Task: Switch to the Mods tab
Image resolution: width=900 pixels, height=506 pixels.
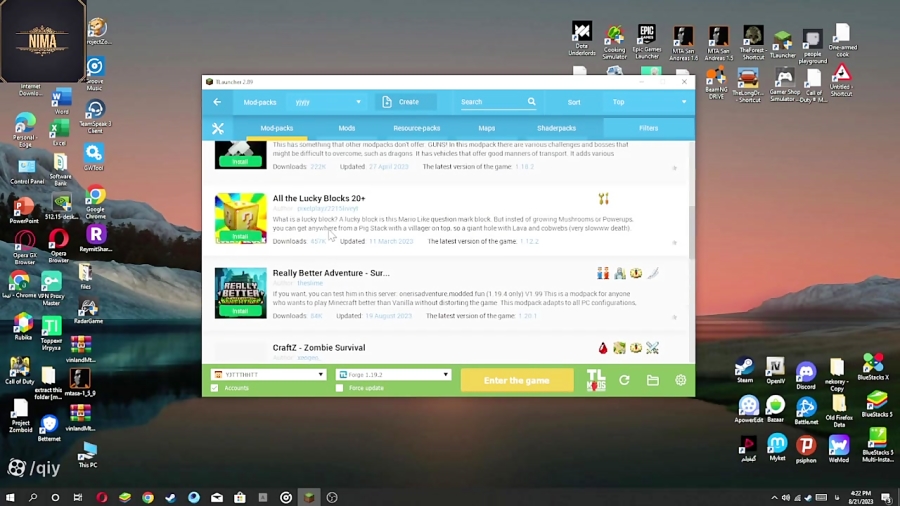Action: point(347,129)
